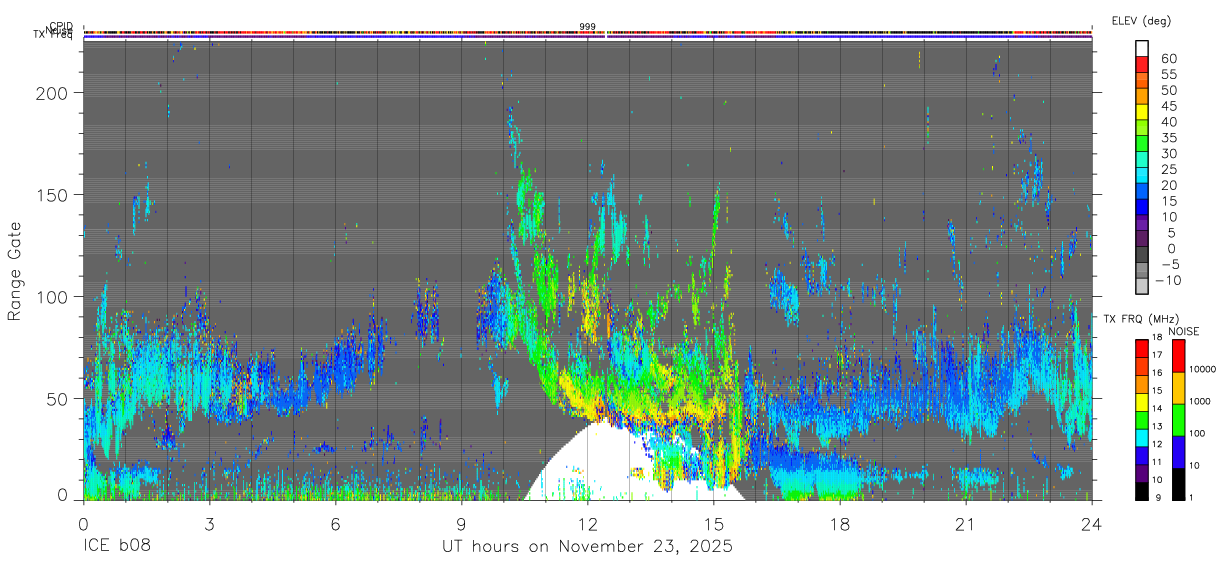This screenshot has height=567, width=1228.
Task: Click the x-axis tick label '3'
Action: coord(209,523)
